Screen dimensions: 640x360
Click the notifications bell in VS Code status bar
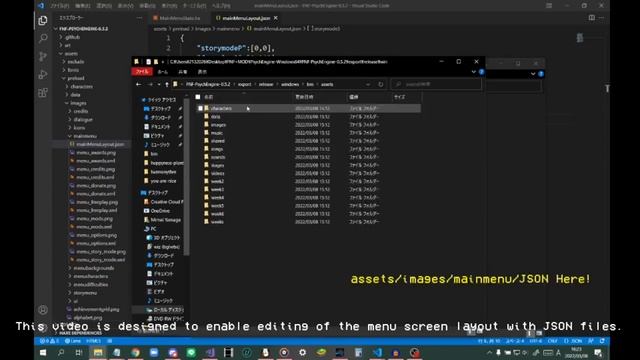tap(602, 341)
